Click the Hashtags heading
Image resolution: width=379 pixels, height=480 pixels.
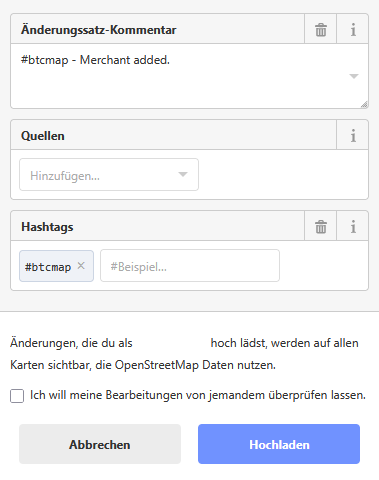pos(47,227)
